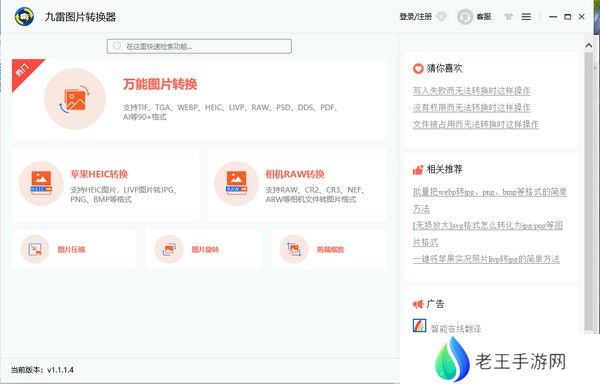Screen dimensions: 600x384
Task: Click the 客服 avatar icon
Action: click(x=465, y=17)
